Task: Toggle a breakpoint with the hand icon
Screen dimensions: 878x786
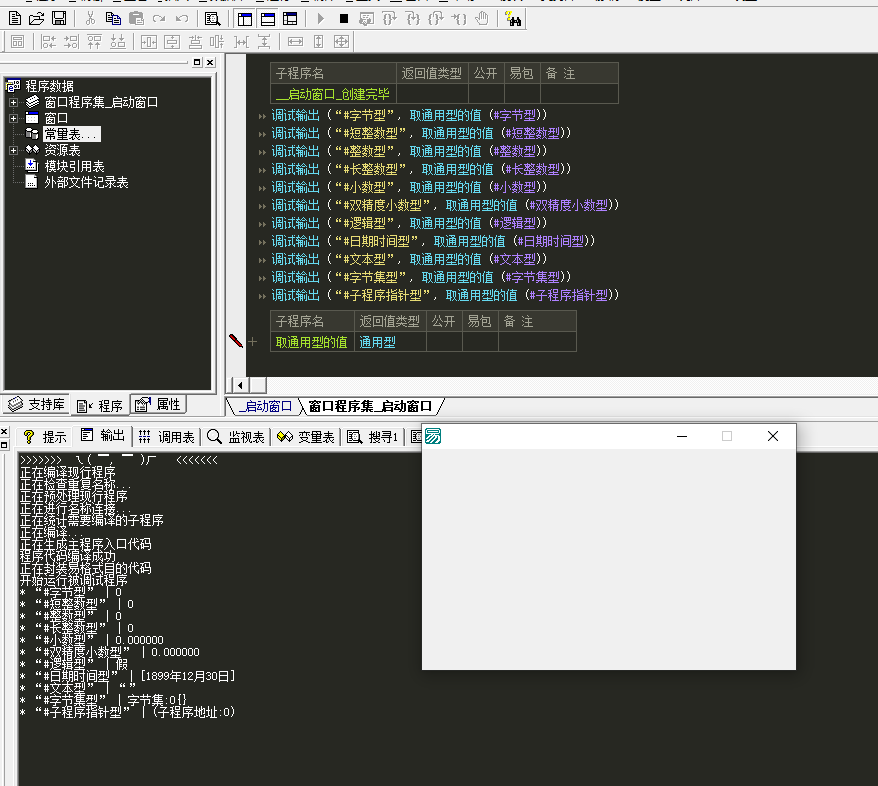Action: tap(482, 19)
